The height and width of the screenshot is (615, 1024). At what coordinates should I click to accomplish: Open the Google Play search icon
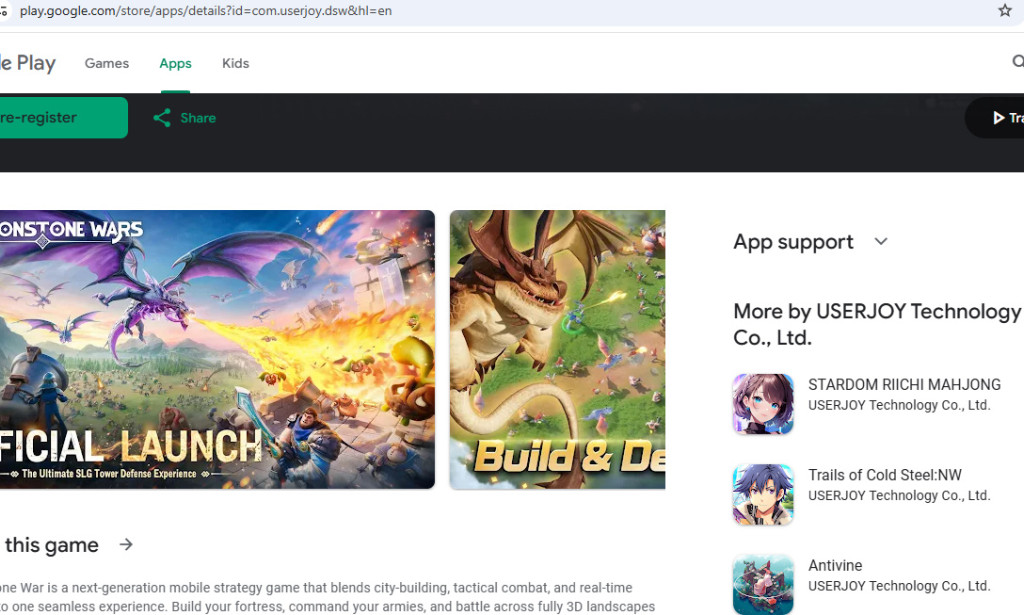tap(1019, 62)
